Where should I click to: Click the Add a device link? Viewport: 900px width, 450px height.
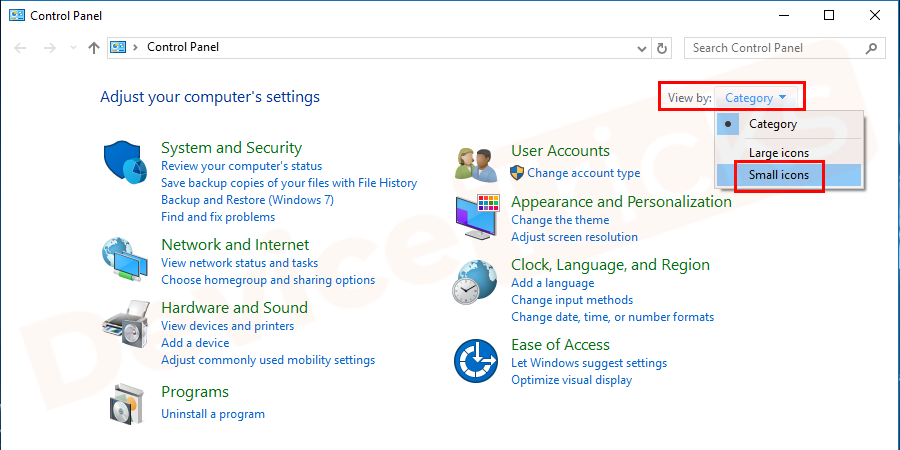tap(195, 343)
